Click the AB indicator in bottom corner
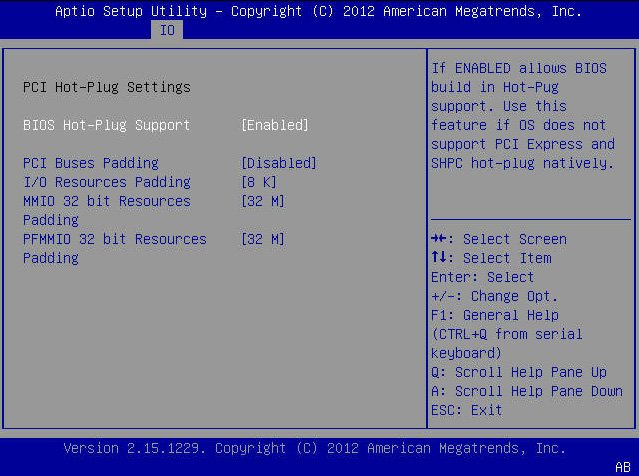639x476 pixels. tap(623, 467)
